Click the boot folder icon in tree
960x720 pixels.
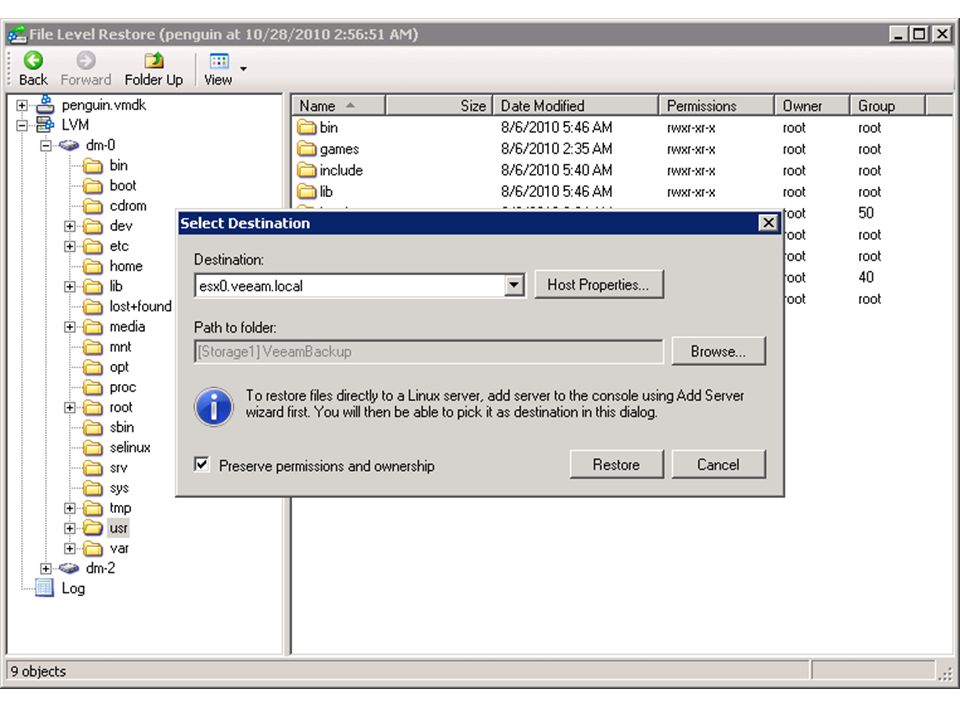tap(93, 186)
